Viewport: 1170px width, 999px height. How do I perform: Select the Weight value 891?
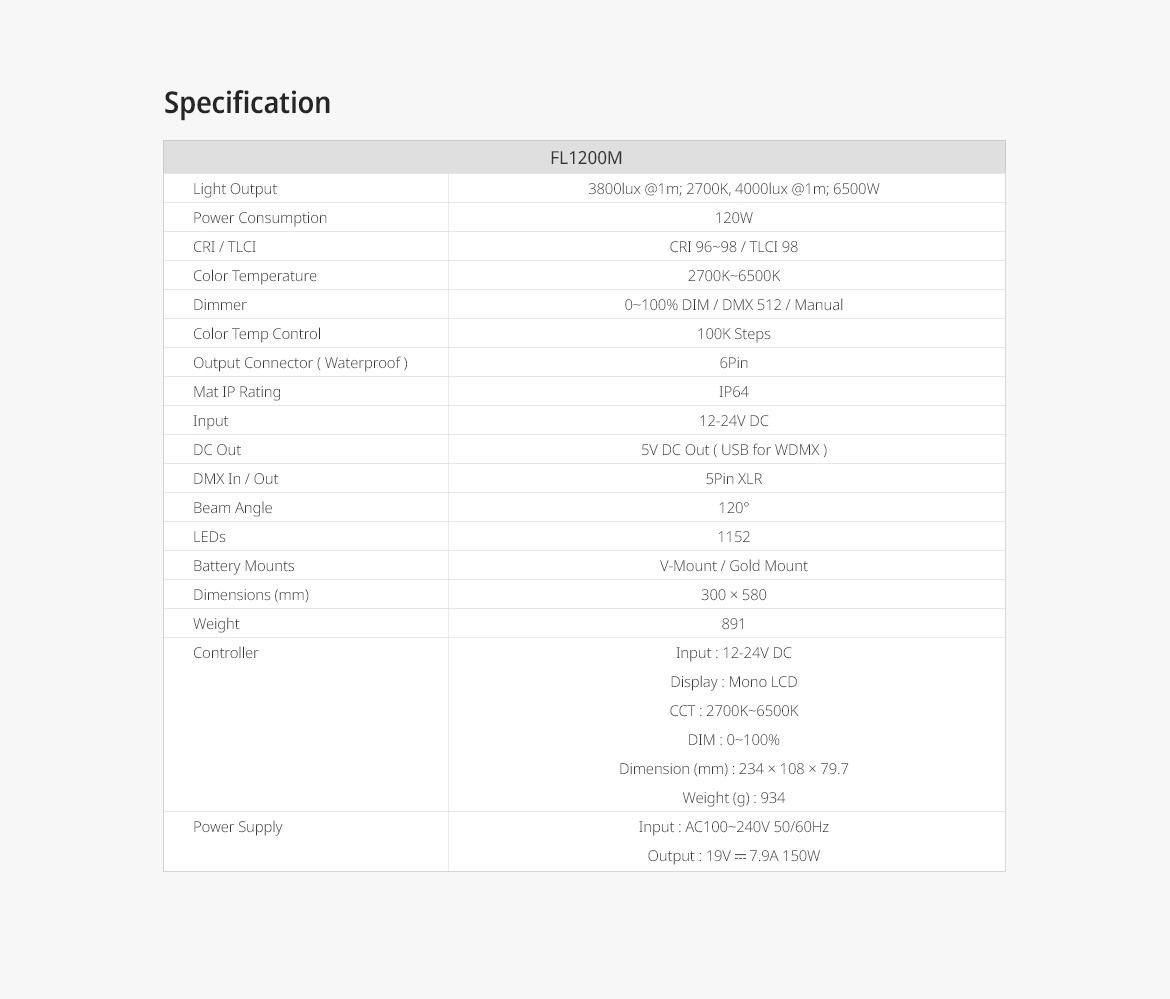(x=733, y=624)
